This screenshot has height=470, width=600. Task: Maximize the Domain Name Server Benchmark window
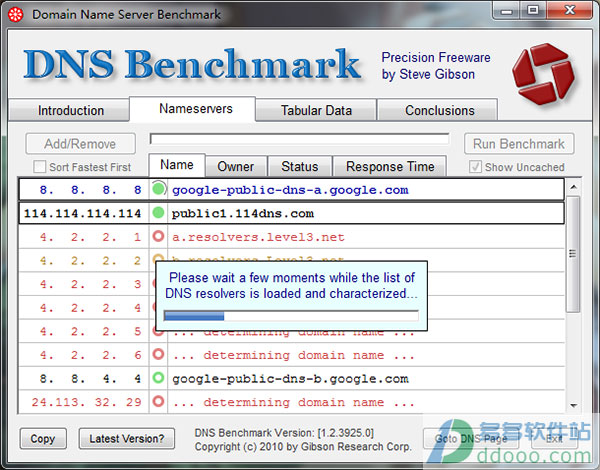[533, 10]
